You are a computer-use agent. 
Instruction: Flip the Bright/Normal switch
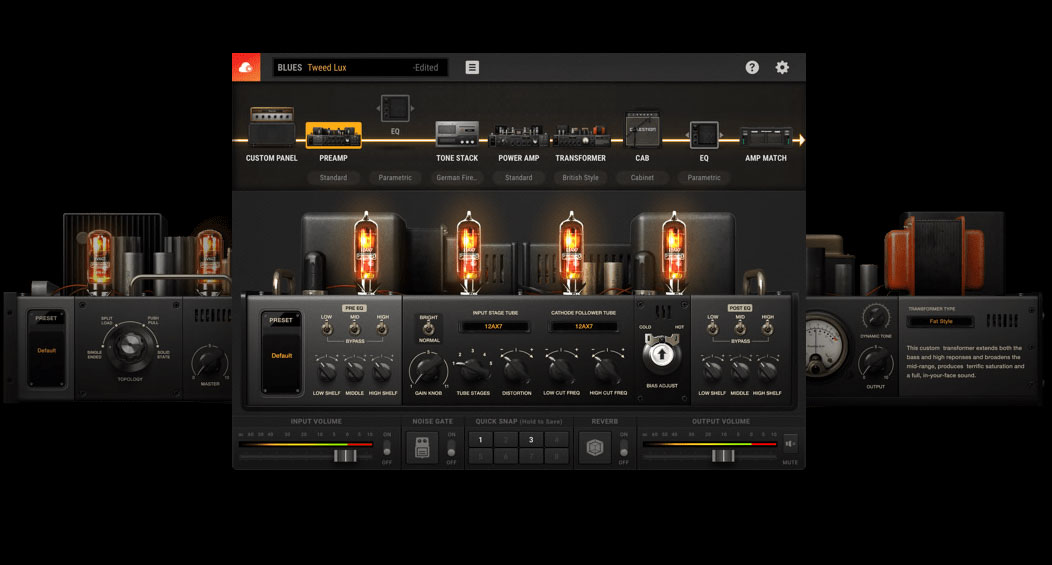[429, 328]
